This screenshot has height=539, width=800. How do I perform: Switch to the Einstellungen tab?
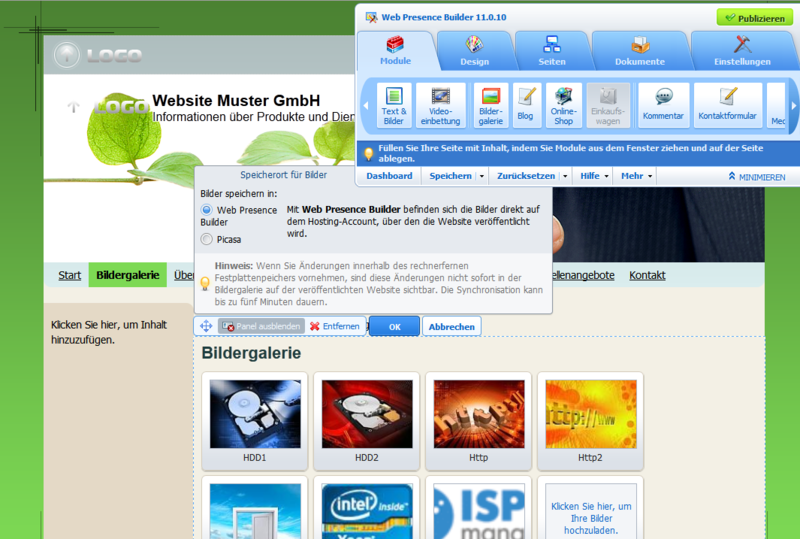pyautogui.click(x=742, y=50)
